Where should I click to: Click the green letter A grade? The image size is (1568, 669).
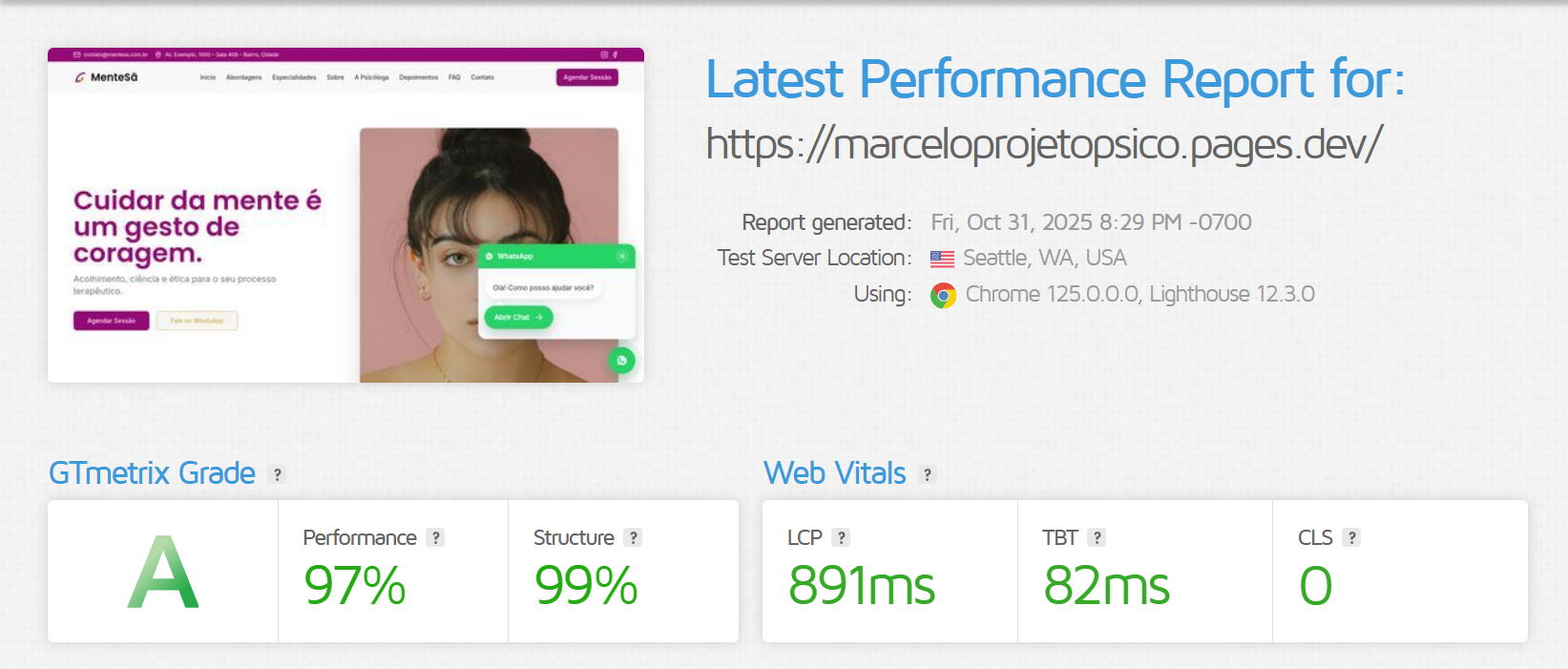click(162, 571)
